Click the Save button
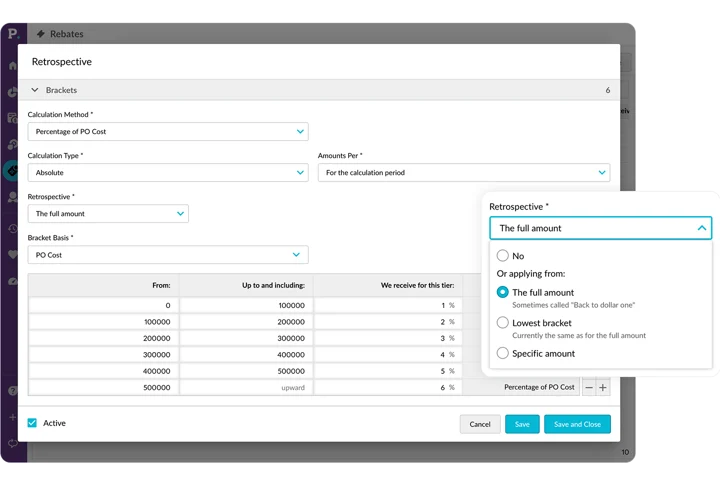720x485 pixels. pos(522,424)
